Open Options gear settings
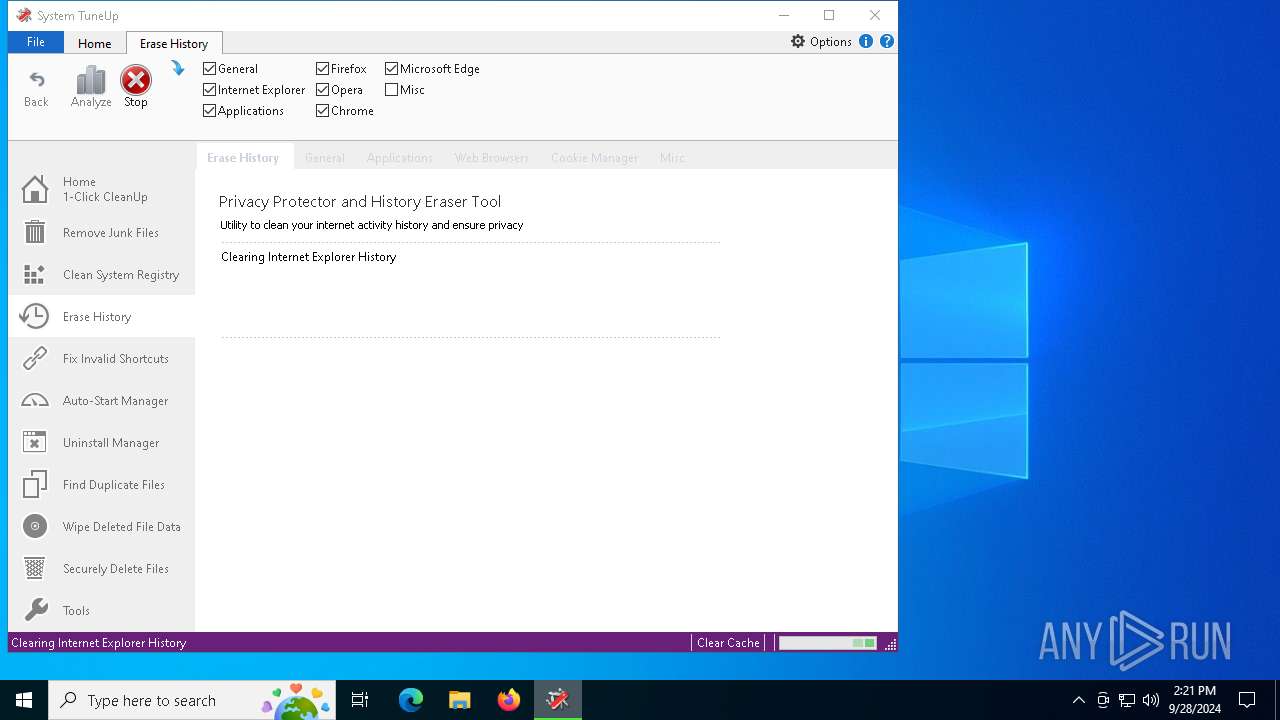This screenshot has width=1280, height=720. (x=821, y=41)
